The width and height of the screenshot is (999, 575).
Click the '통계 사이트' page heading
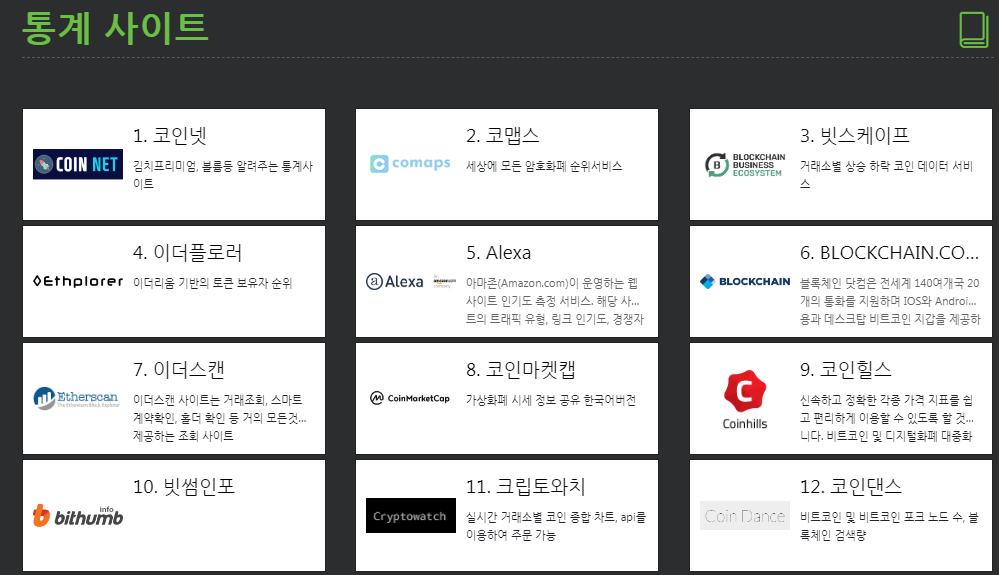click(115, 29)
